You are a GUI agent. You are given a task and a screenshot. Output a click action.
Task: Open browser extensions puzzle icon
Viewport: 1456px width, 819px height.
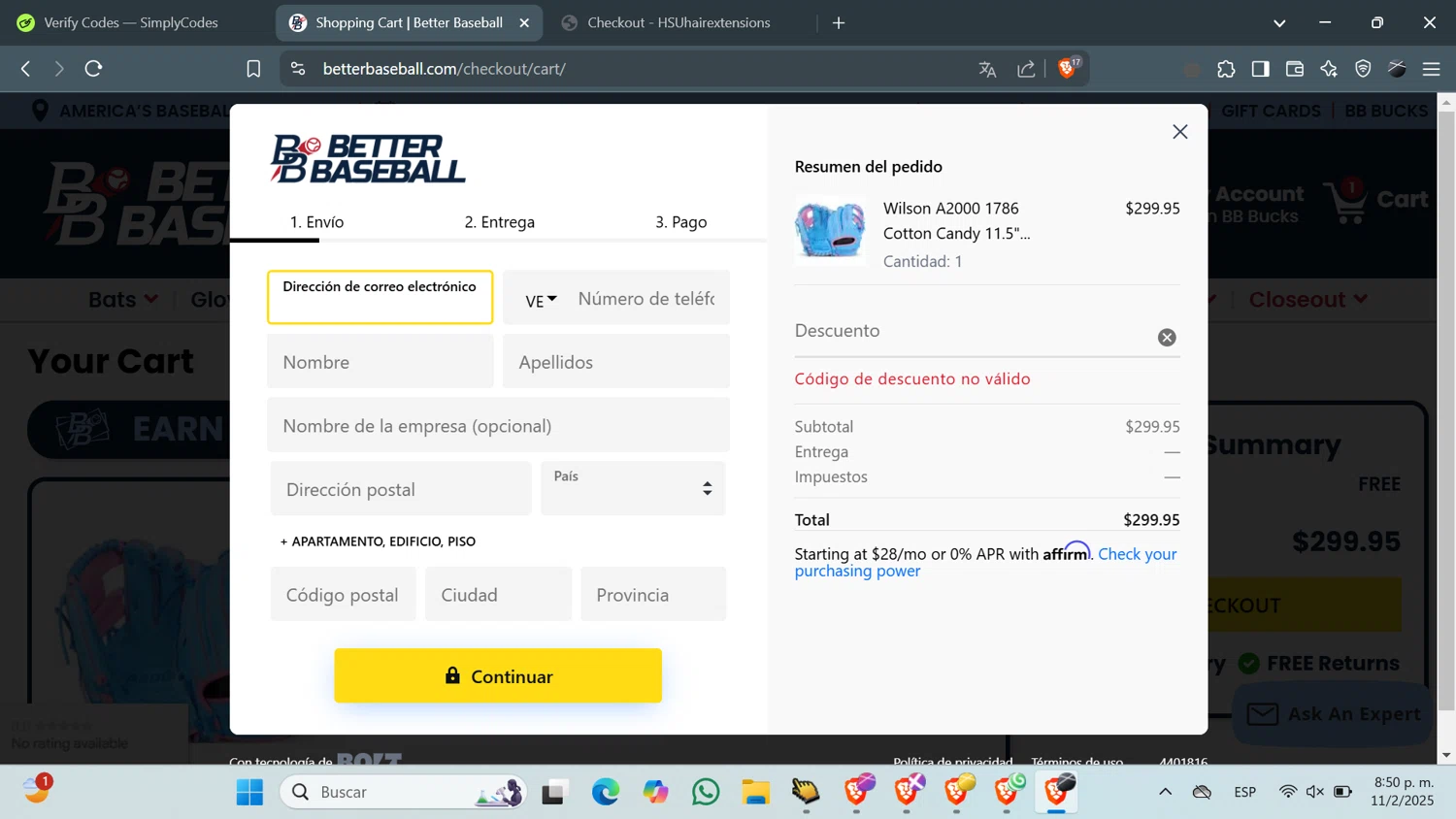1226,69
